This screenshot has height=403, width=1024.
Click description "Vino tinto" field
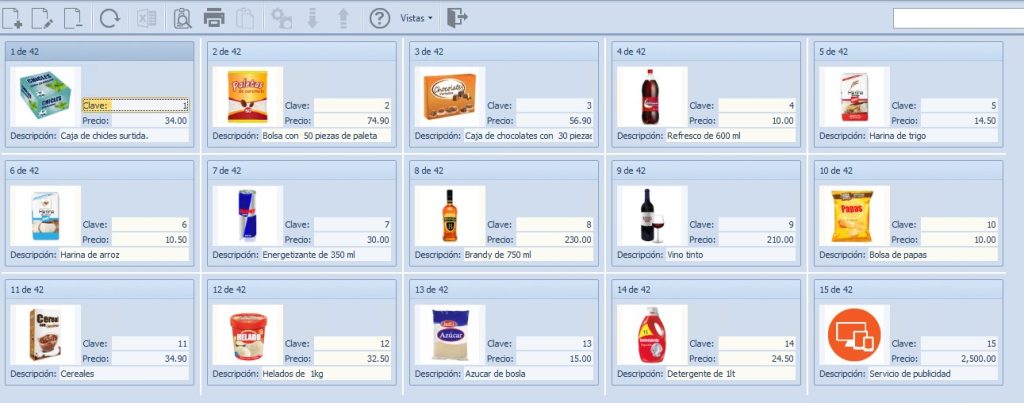click(730, 255)
